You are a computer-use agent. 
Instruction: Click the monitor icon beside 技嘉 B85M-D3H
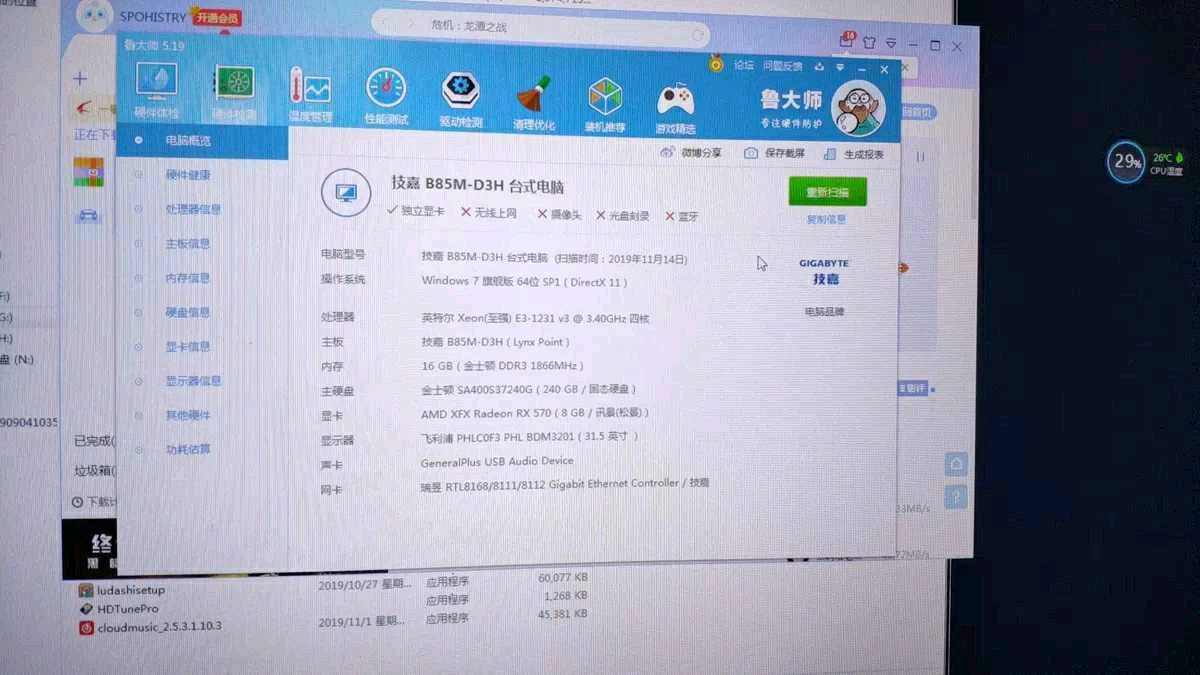click(x=346, y=192)
